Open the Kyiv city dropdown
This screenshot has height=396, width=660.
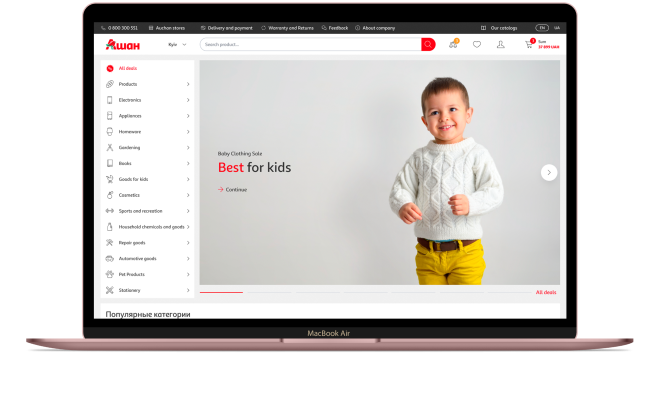click(177, 45)
